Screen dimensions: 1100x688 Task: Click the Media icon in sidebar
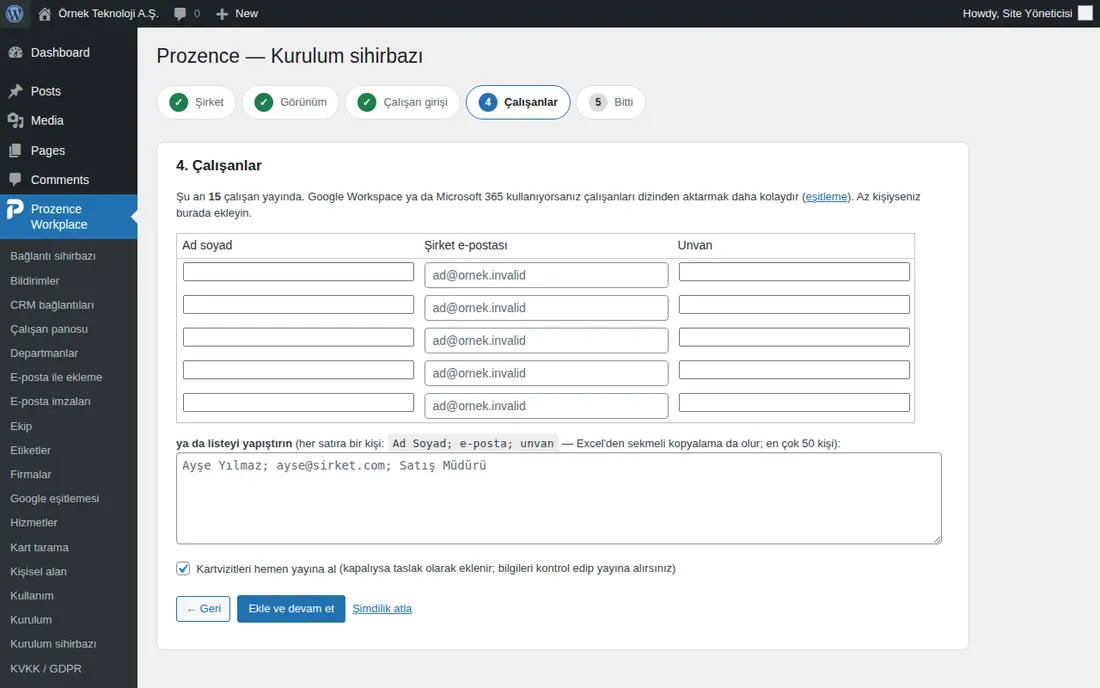coord(15,121)
